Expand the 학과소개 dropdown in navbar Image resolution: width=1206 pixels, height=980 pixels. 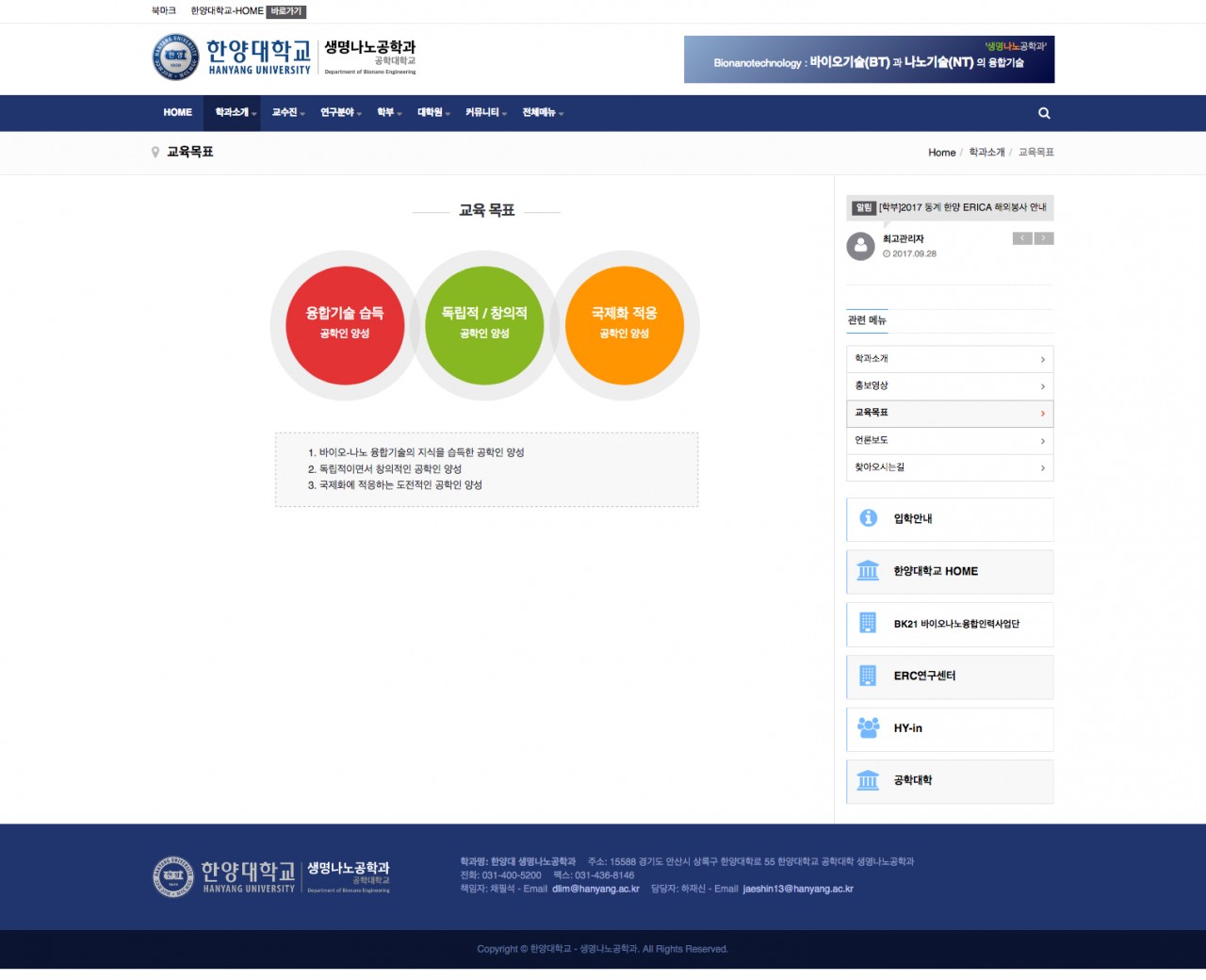235,113
